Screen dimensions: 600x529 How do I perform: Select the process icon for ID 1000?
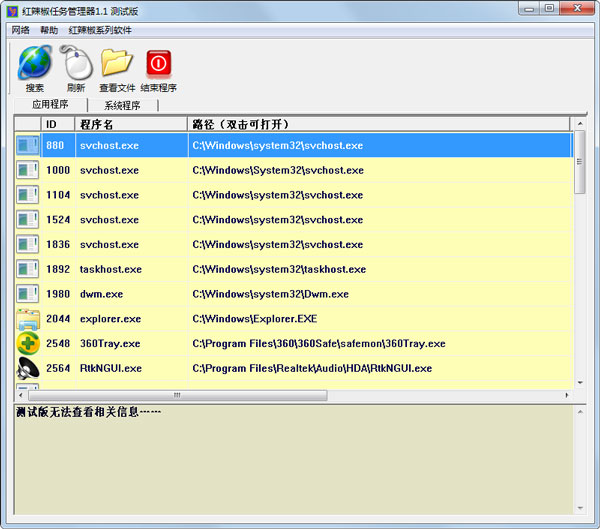point(28,170)
